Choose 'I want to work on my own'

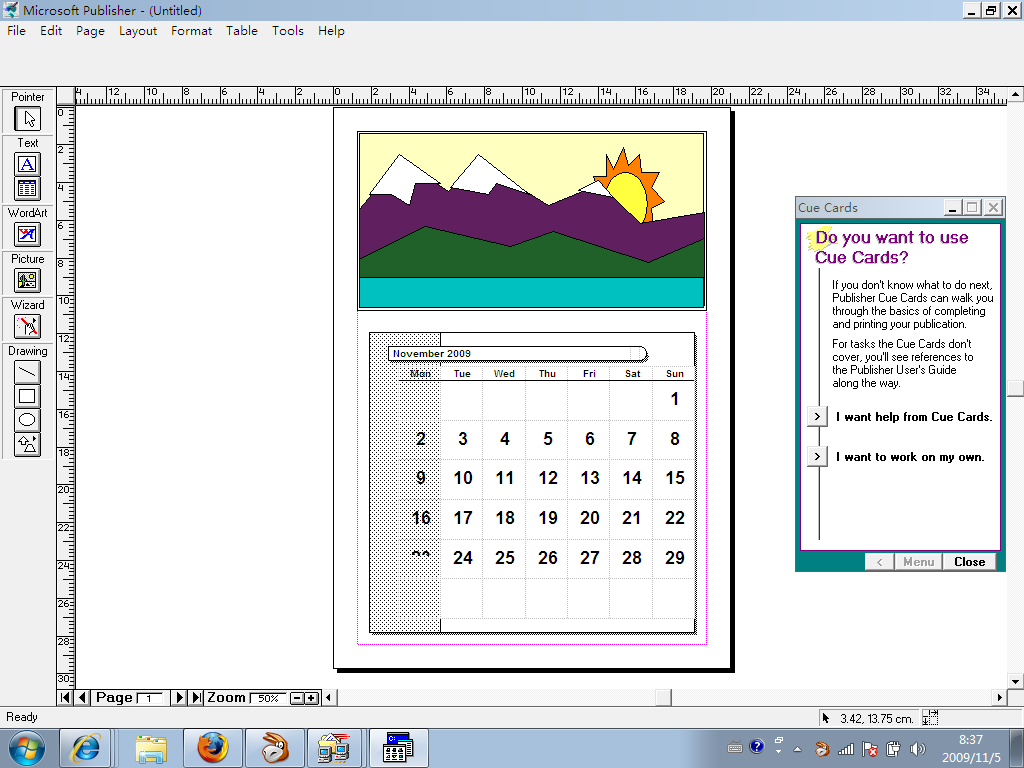817,457
